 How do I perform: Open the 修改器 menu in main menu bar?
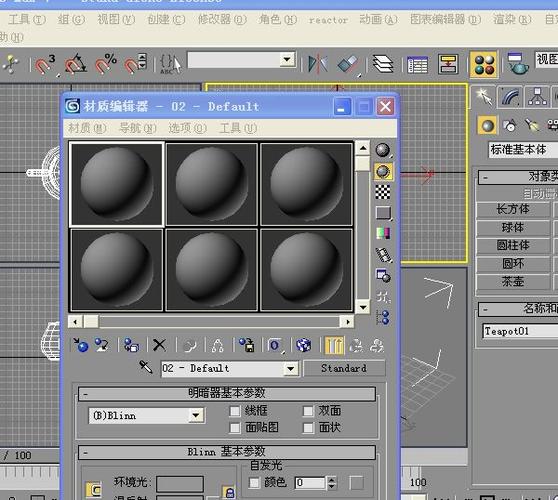click(x=222, y=19)
